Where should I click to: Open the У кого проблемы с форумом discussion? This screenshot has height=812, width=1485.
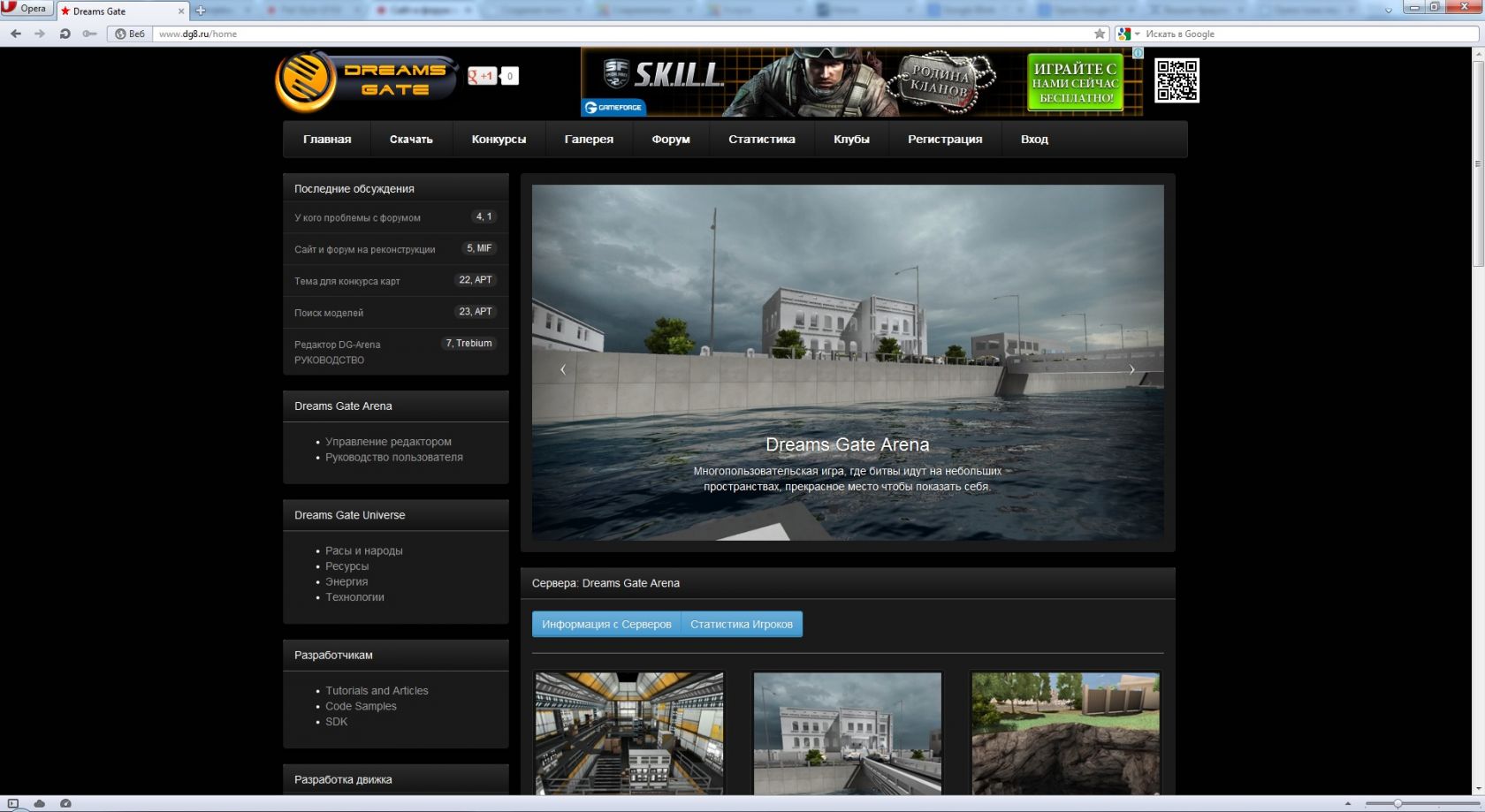(357, 218)
